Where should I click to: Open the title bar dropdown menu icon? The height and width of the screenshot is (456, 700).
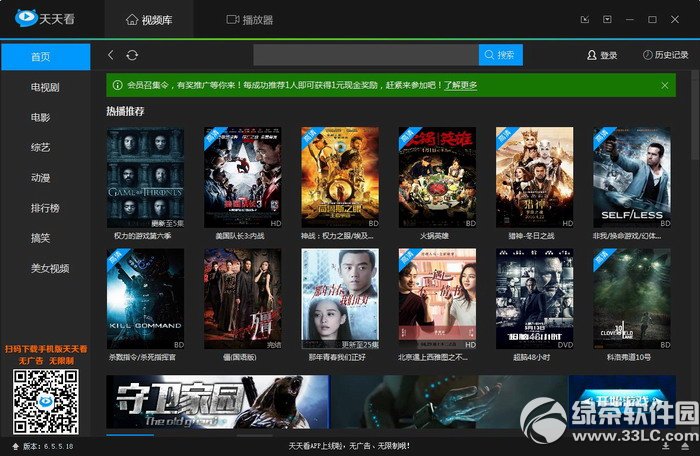tap(607, 19)
